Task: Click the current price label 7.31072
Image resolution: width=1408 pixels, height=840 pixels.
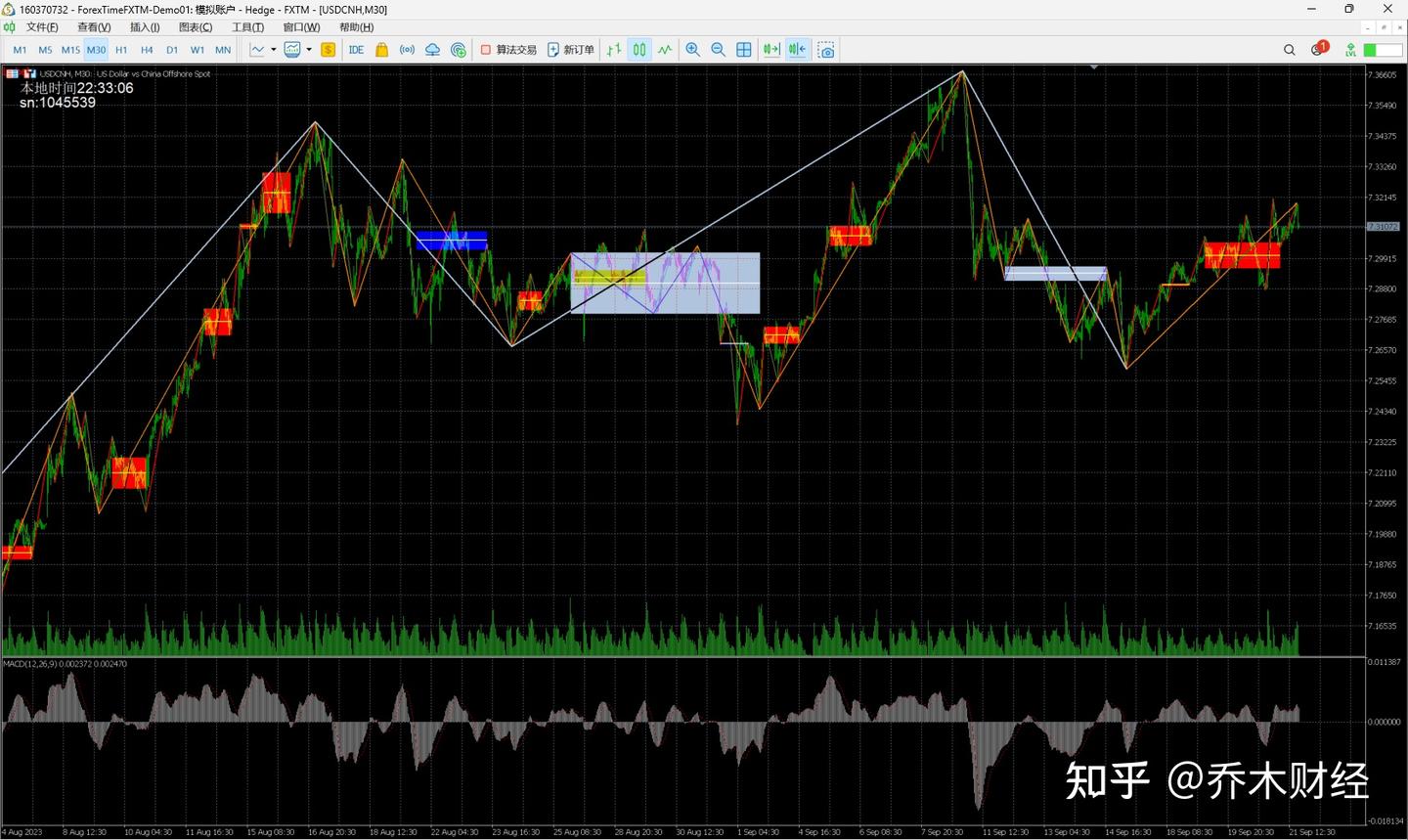Action: 1384,227
